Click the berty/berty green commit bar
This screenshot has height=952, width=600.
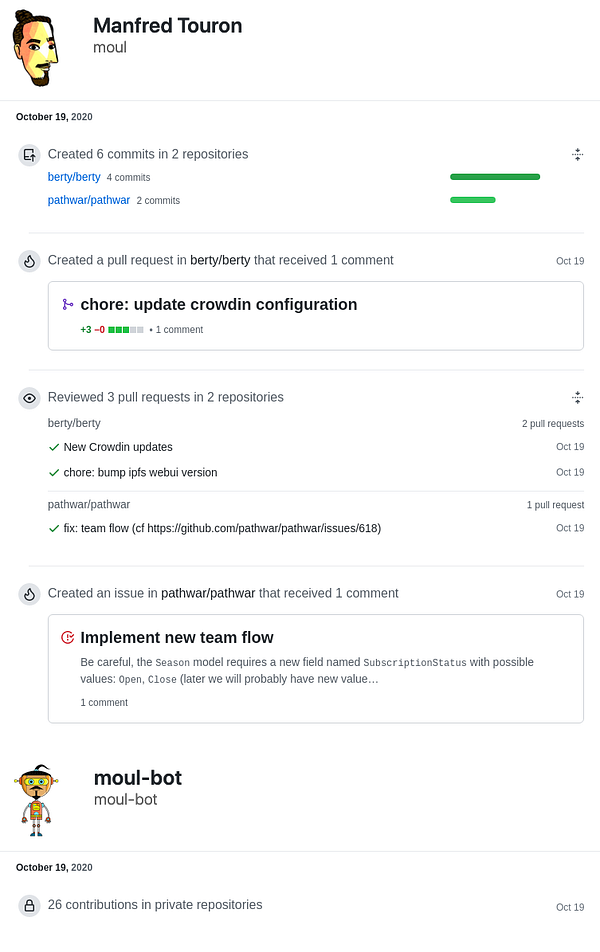[494, 177]
